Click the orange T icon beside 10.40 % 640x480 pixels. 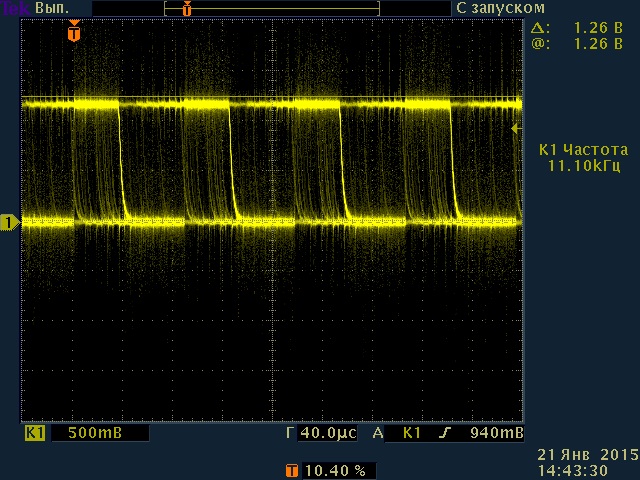[x=291, y=470]
